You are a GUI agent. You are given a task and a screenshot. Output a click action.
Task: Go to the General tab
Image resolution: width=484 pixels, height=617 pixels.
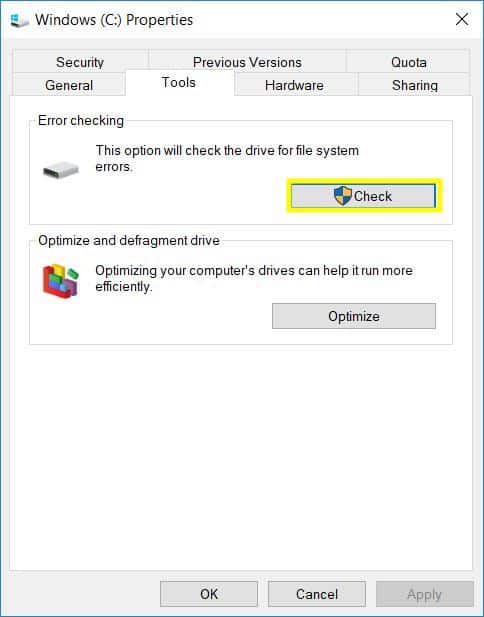pos(69,85)
